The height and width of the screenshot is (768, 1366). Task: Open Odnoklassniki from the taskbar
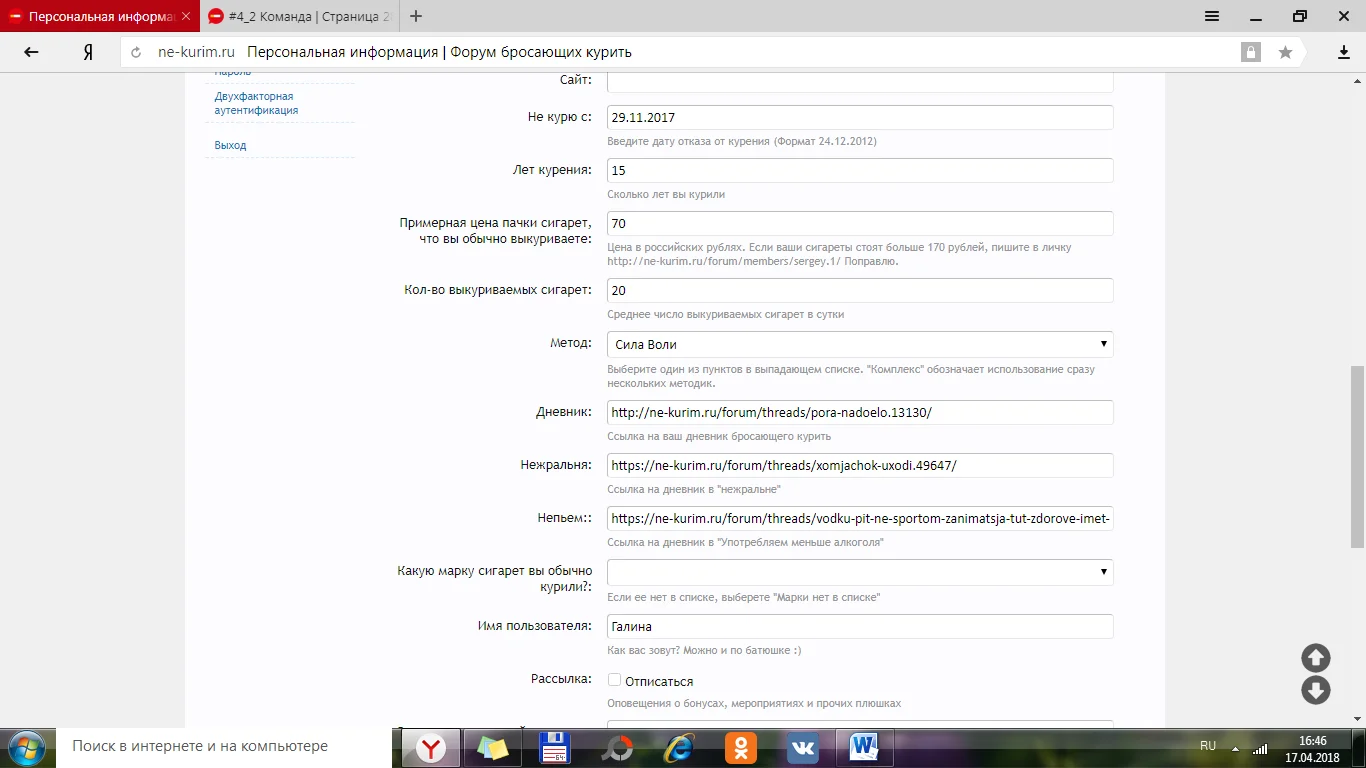(741, 747)
